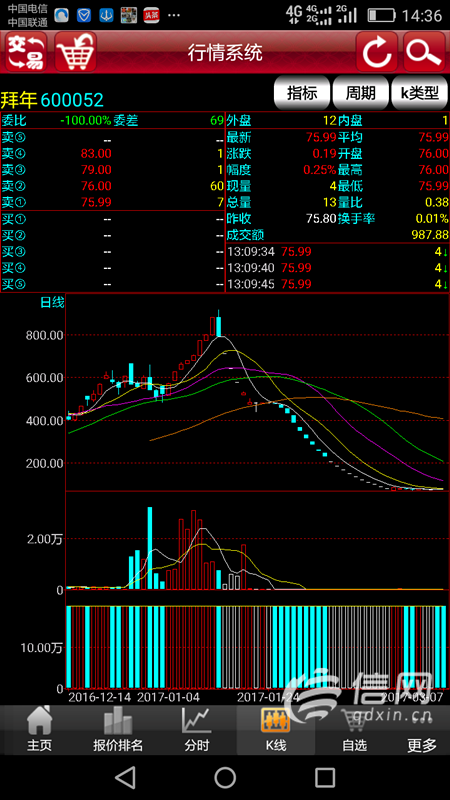Image resolution: width=450 pixels, height=800 pixels.
Task: Open the status bar three-dots overflow
Action: point(173,15)
